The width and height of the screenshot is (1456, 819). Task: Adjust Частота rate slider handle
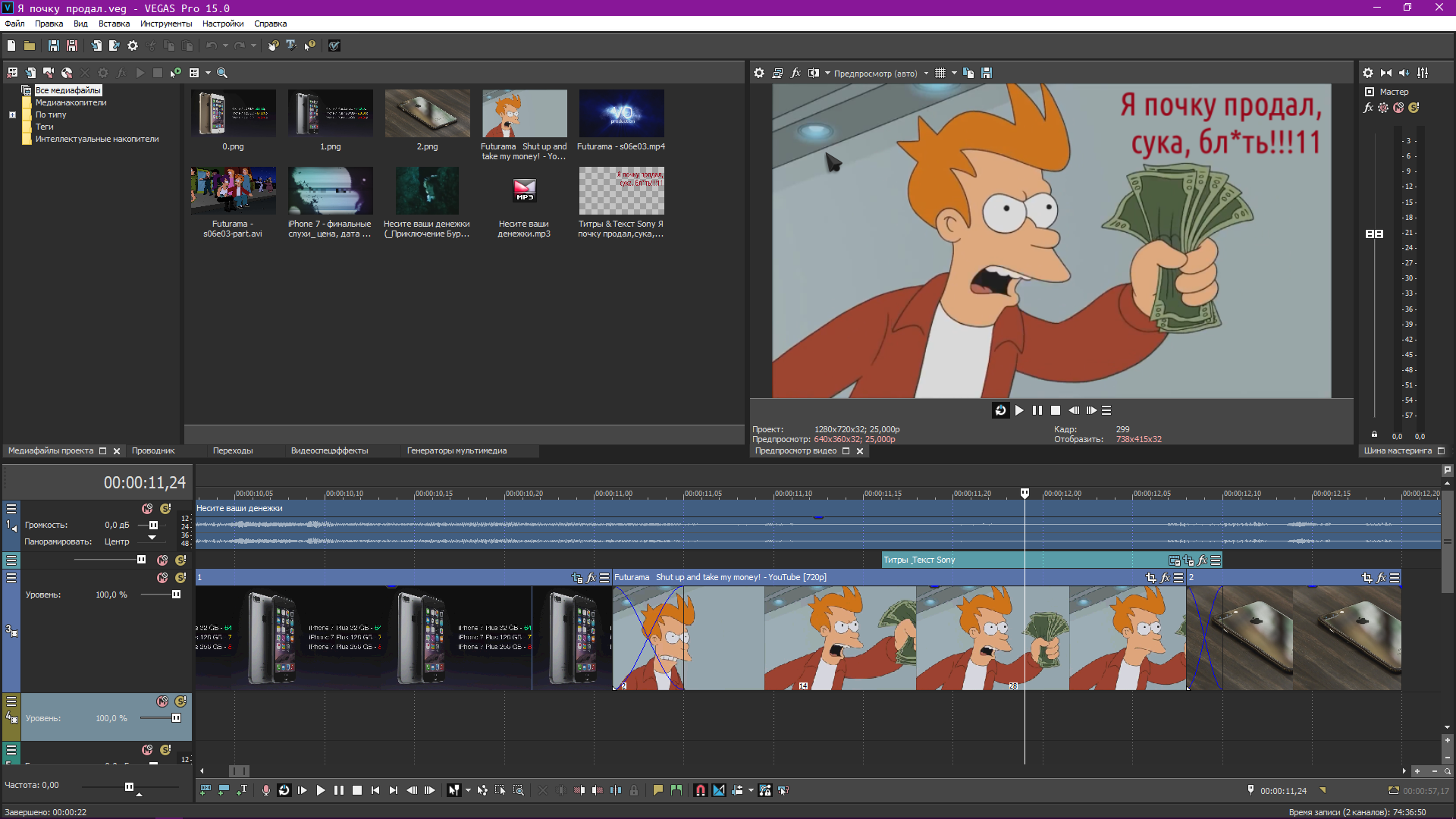tap(129, 786)
